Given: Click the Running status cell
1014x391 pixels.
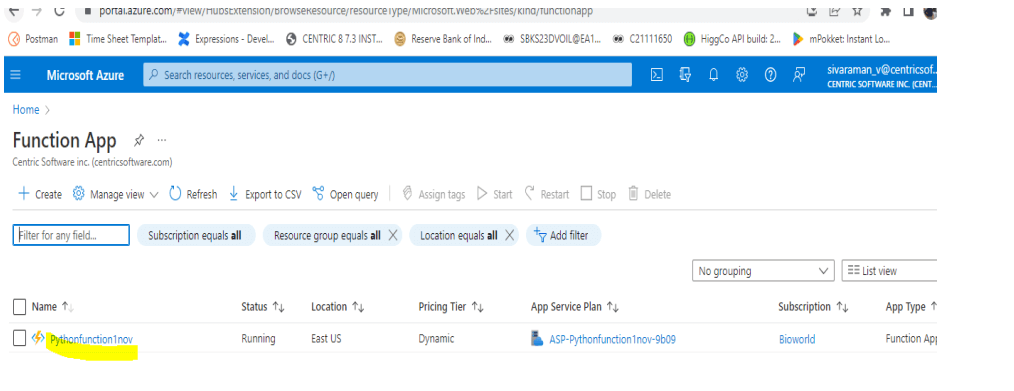Looking at the screenshot, I should (x=258, y=339).
